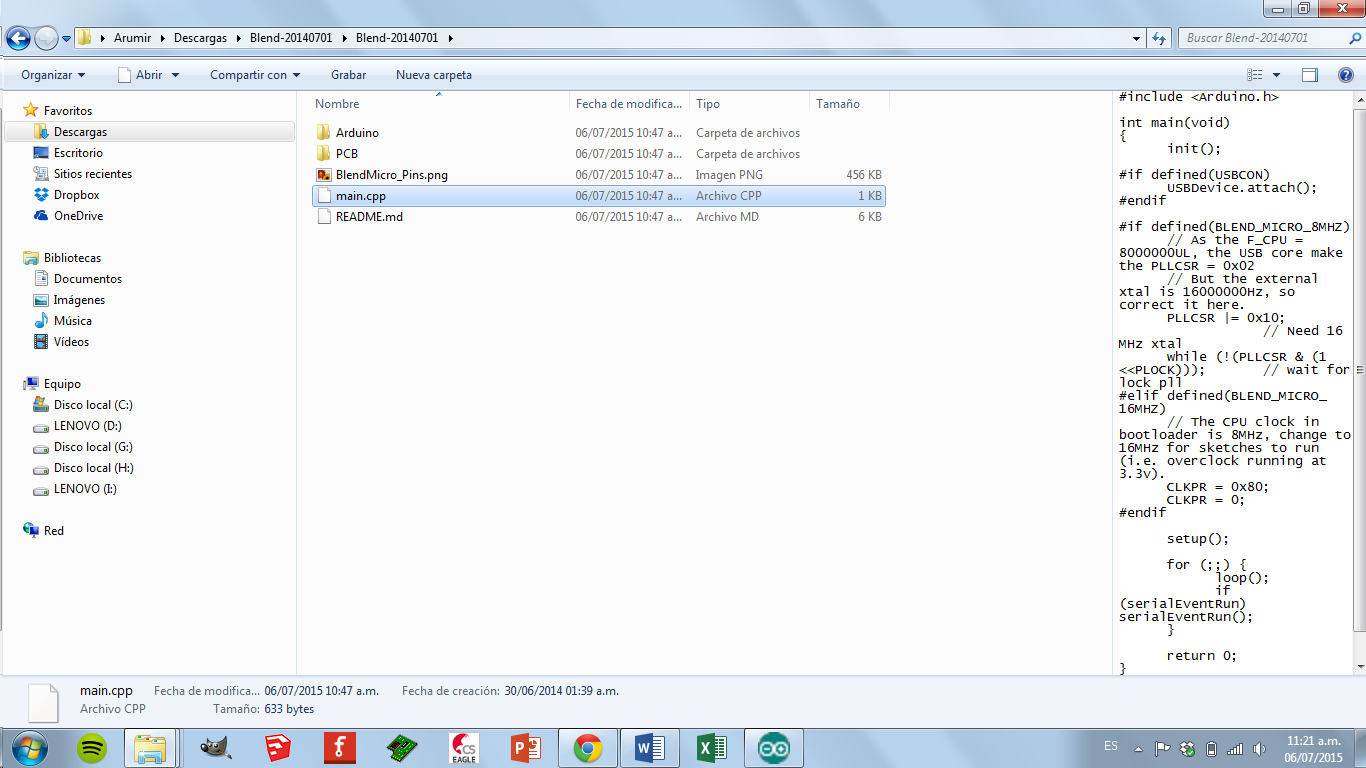Open Fritzing from the taskbar
This screenshot has height=768, width=1366.
click(340, 747)
